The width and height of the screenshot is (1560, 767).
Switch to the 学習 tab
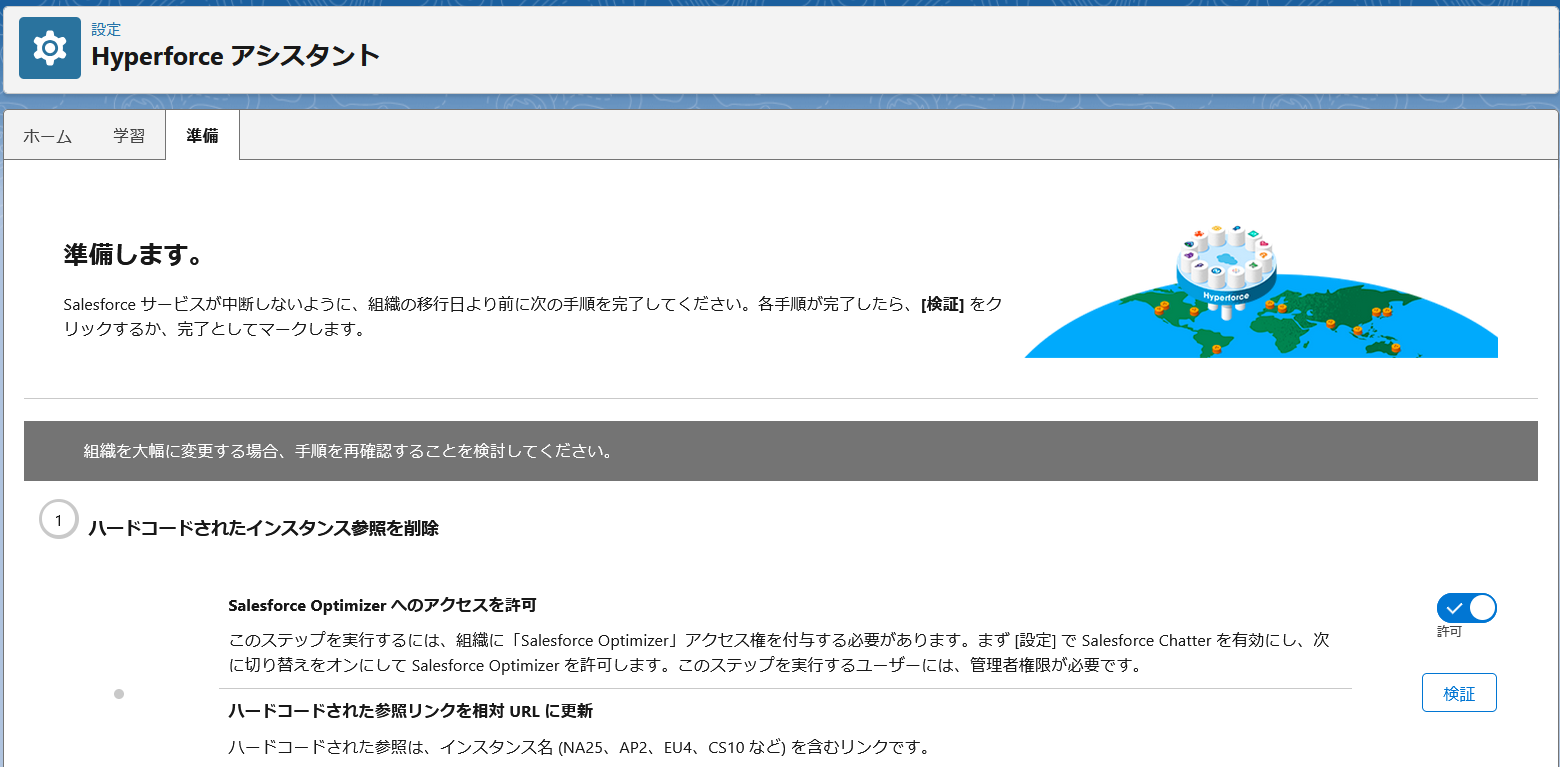(129, 136)
